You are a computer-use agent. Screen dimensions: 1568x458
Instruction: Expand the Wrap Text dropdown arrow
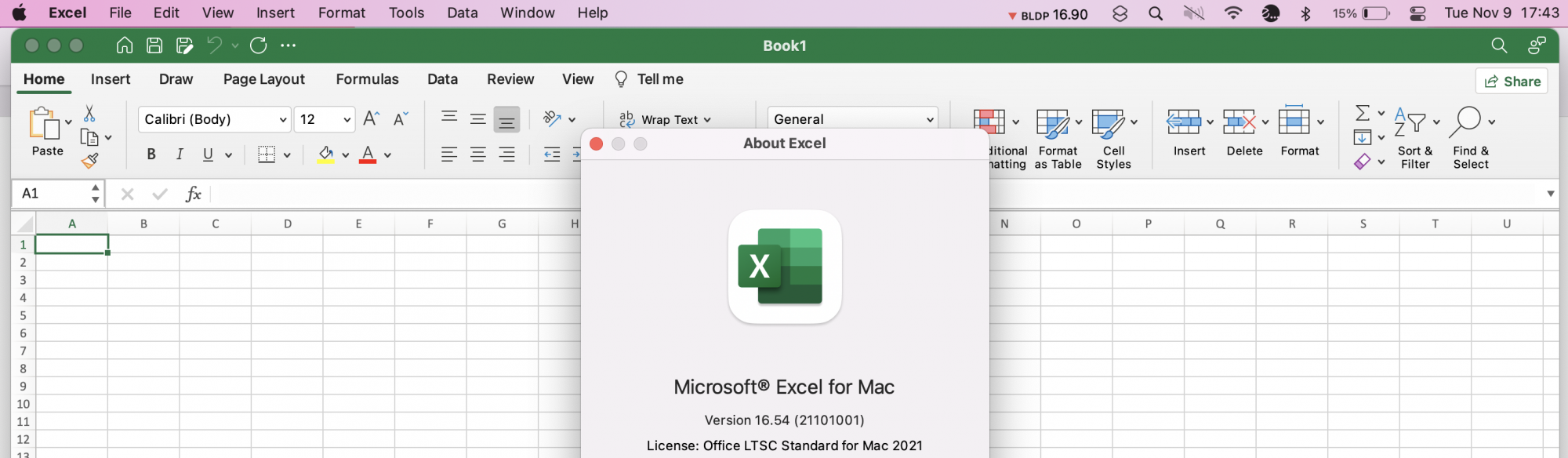(707, 120)
